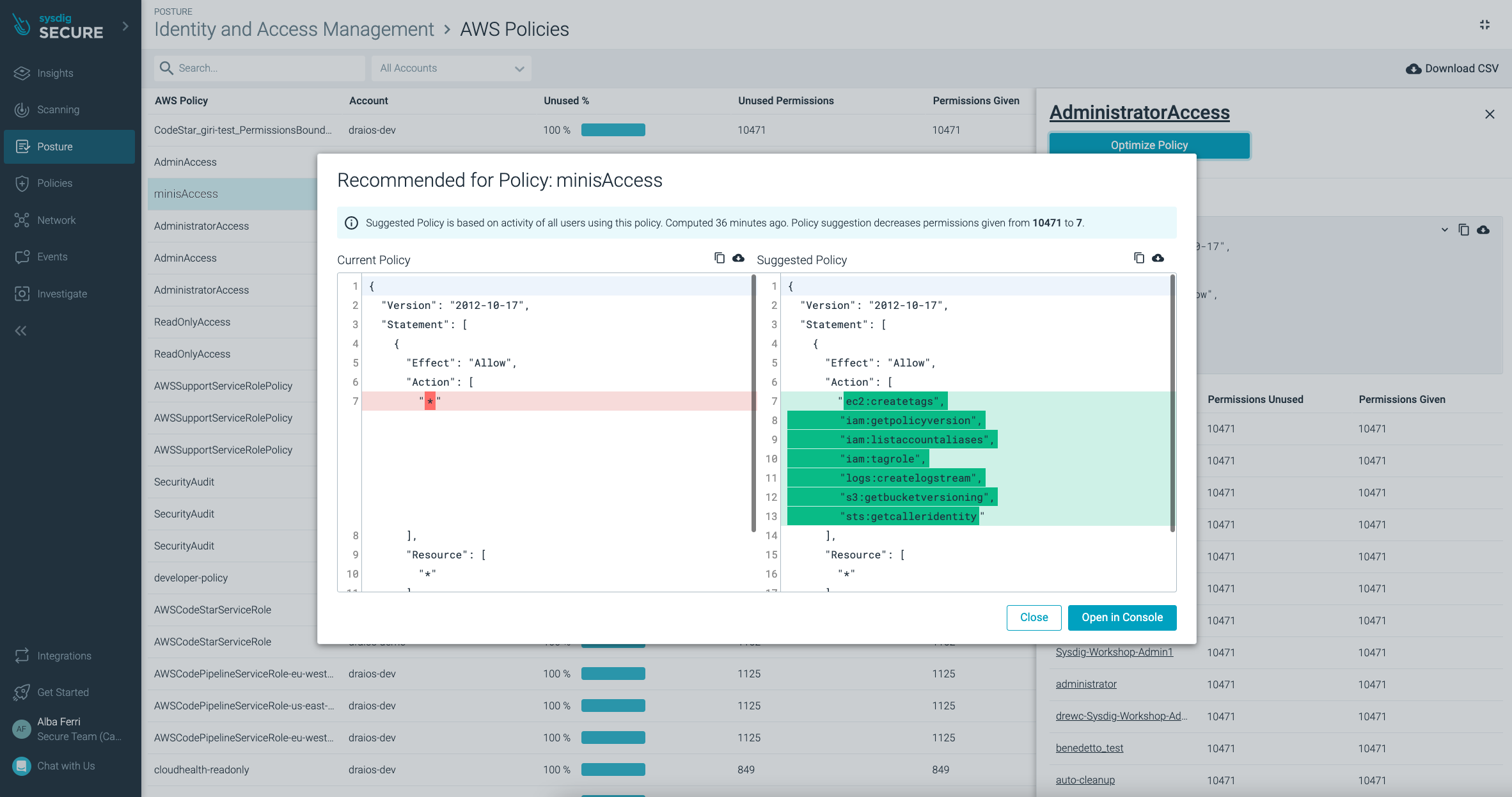Copy the Current Policy JSON to clipboard
The image size is (1512, 797).
pos(720,258)
